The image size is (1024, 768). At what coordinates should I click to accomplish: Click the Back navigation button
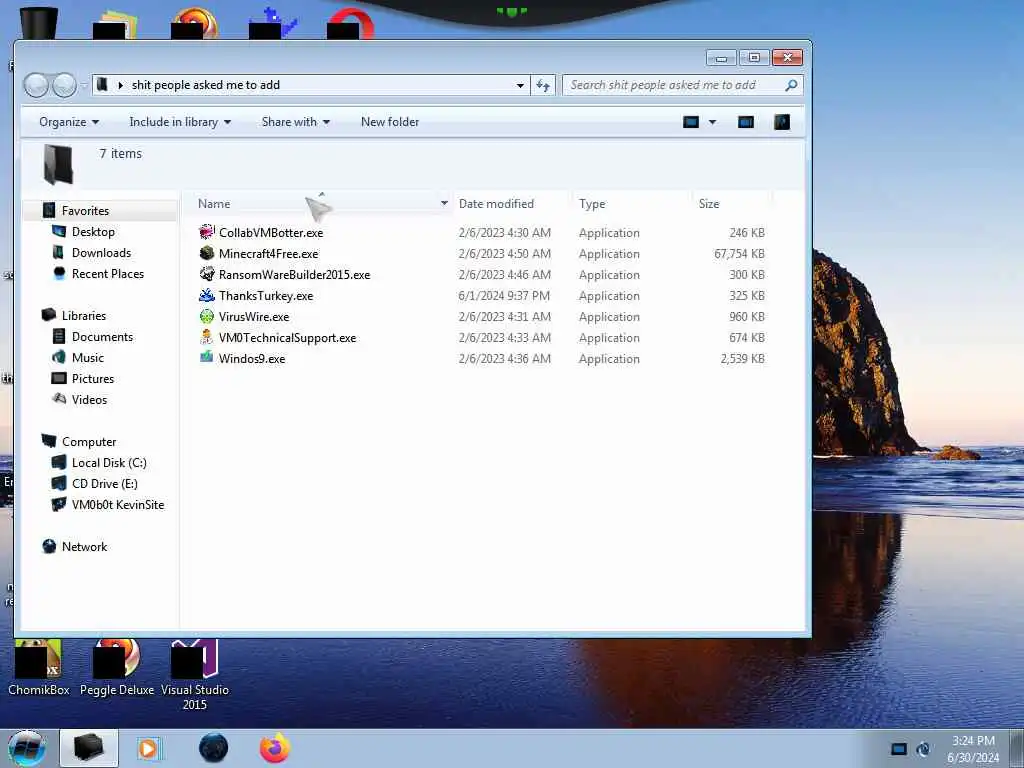36,85
